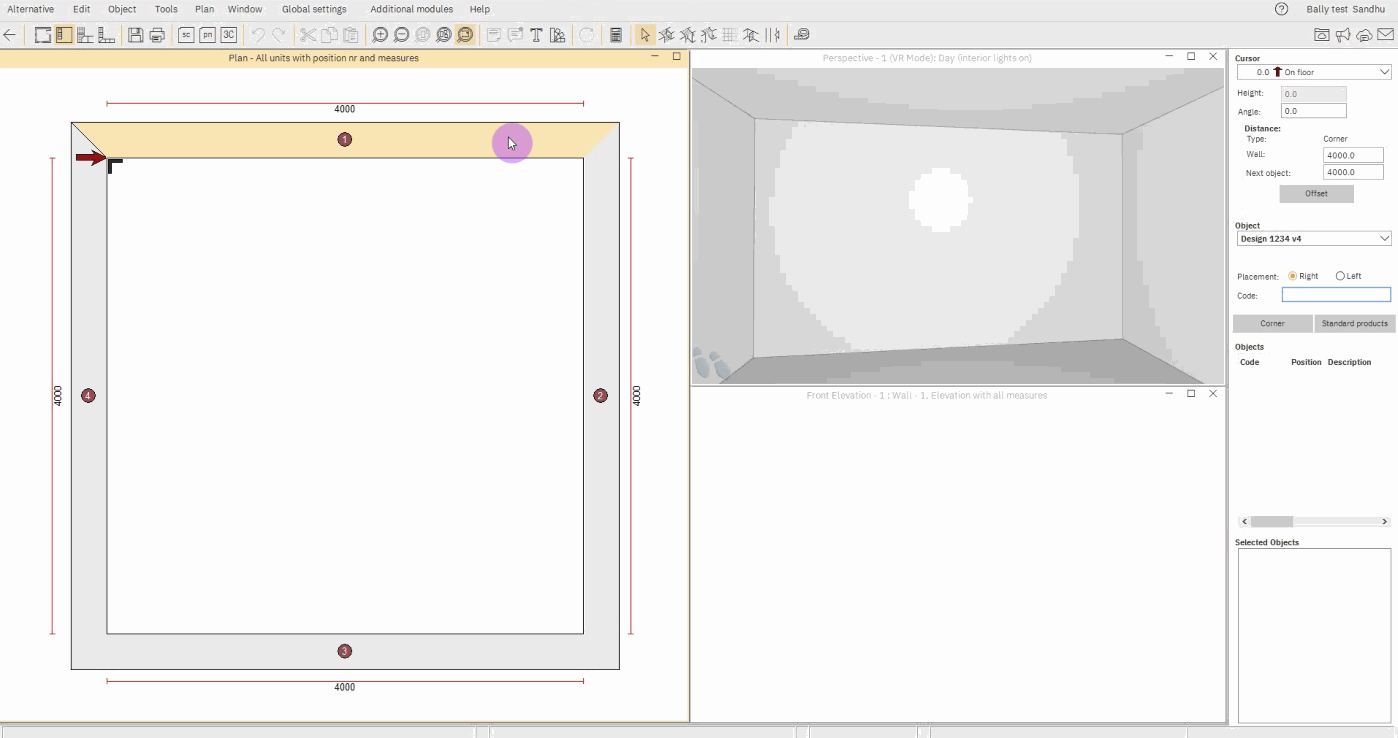Click the back arrow icon in toolbar

10,35
